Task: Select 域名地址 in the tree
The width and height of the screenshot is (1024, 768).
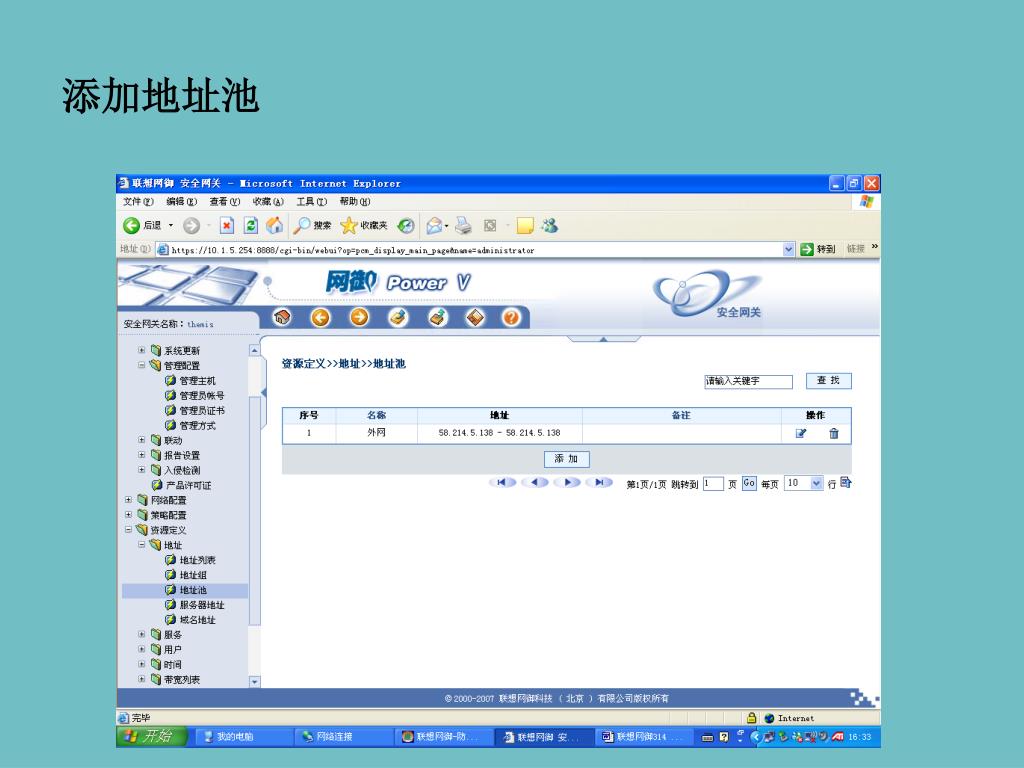Action: pos(197,620)
